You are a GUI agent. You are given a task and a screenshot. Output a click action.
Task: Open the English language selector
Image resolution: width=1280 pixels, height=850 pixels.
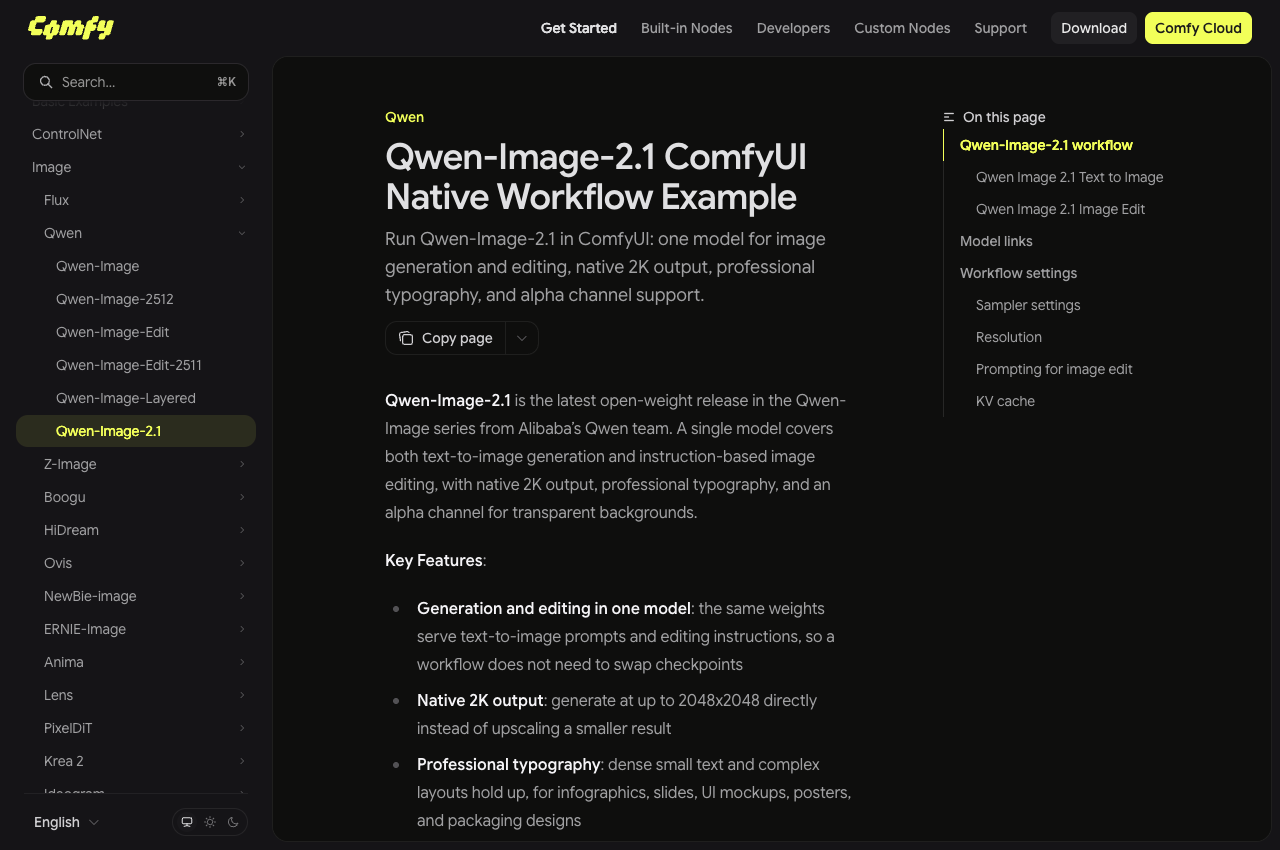click(66, 822)
